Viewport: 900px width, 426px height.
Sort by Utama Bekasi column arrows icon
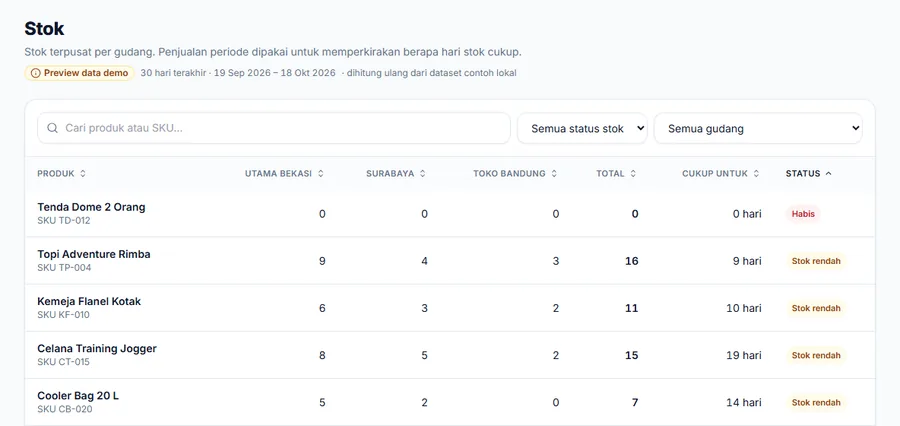point(321,173)
